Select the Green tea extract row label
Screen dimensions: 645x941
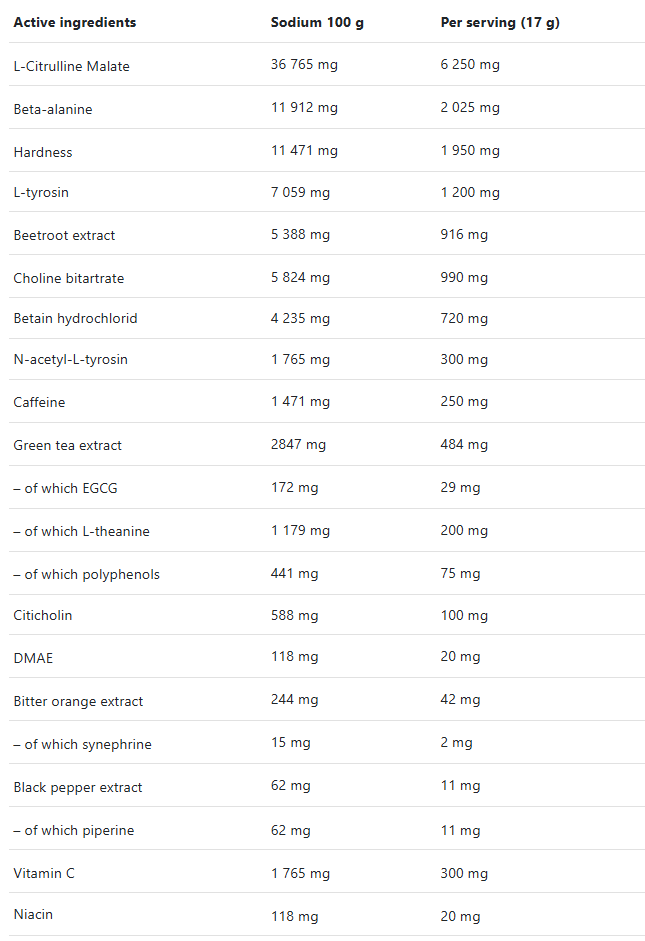(x=67, y=445)
